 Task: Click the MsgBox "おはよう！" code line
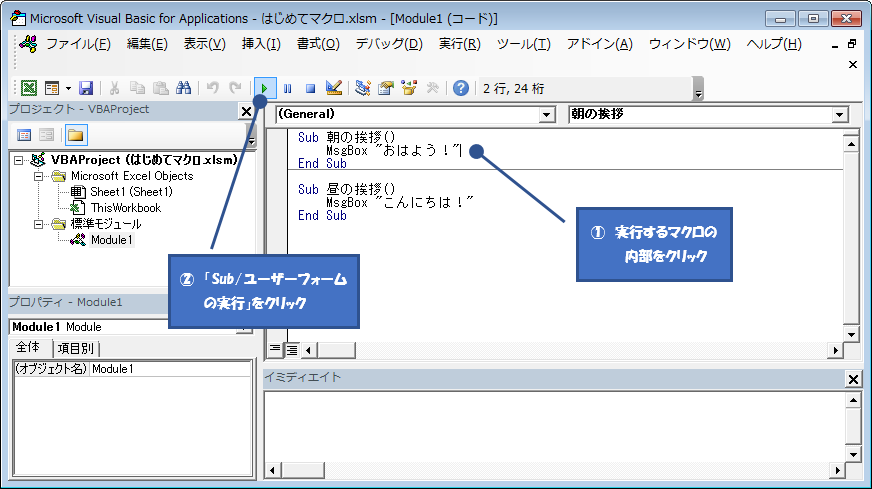pos(394,150)
